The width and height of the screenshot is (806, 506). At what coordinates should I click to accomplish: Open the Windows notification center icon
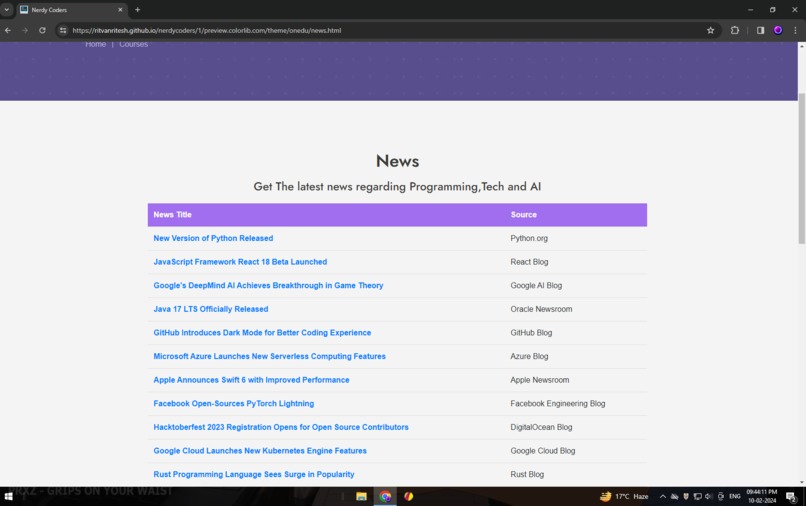pyautogui.click(x=791, y=496)
